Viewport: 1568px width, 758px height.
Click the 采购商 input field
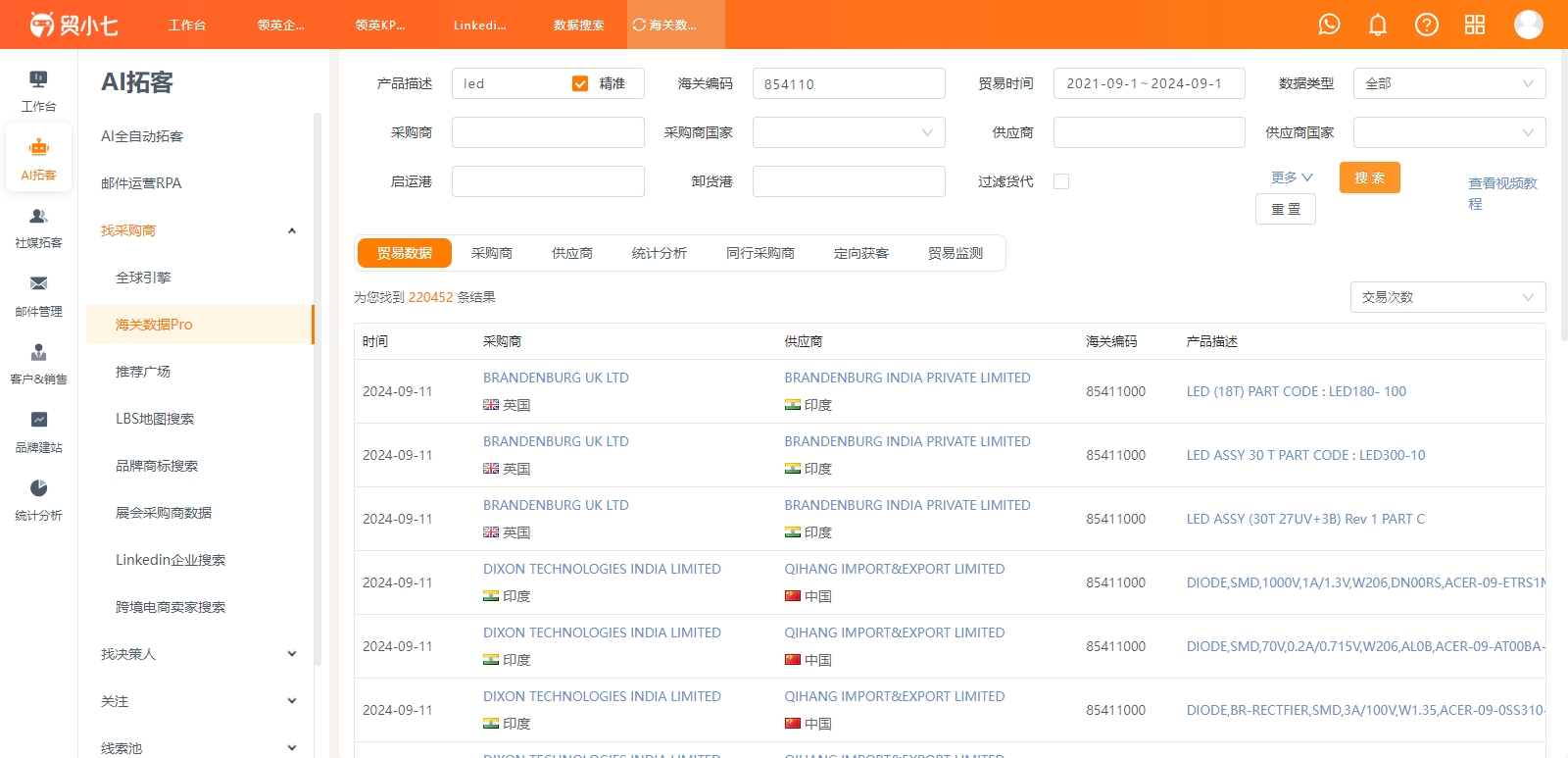[548, 132]
